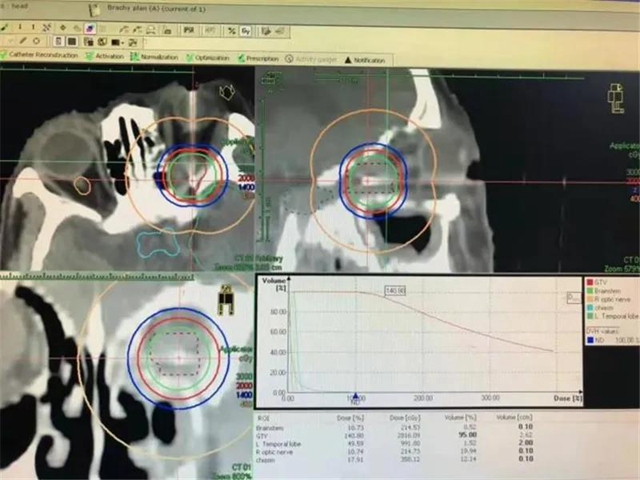Click the second curved-arrow catheter icon

pyautogui.click(x=137, y=29)
